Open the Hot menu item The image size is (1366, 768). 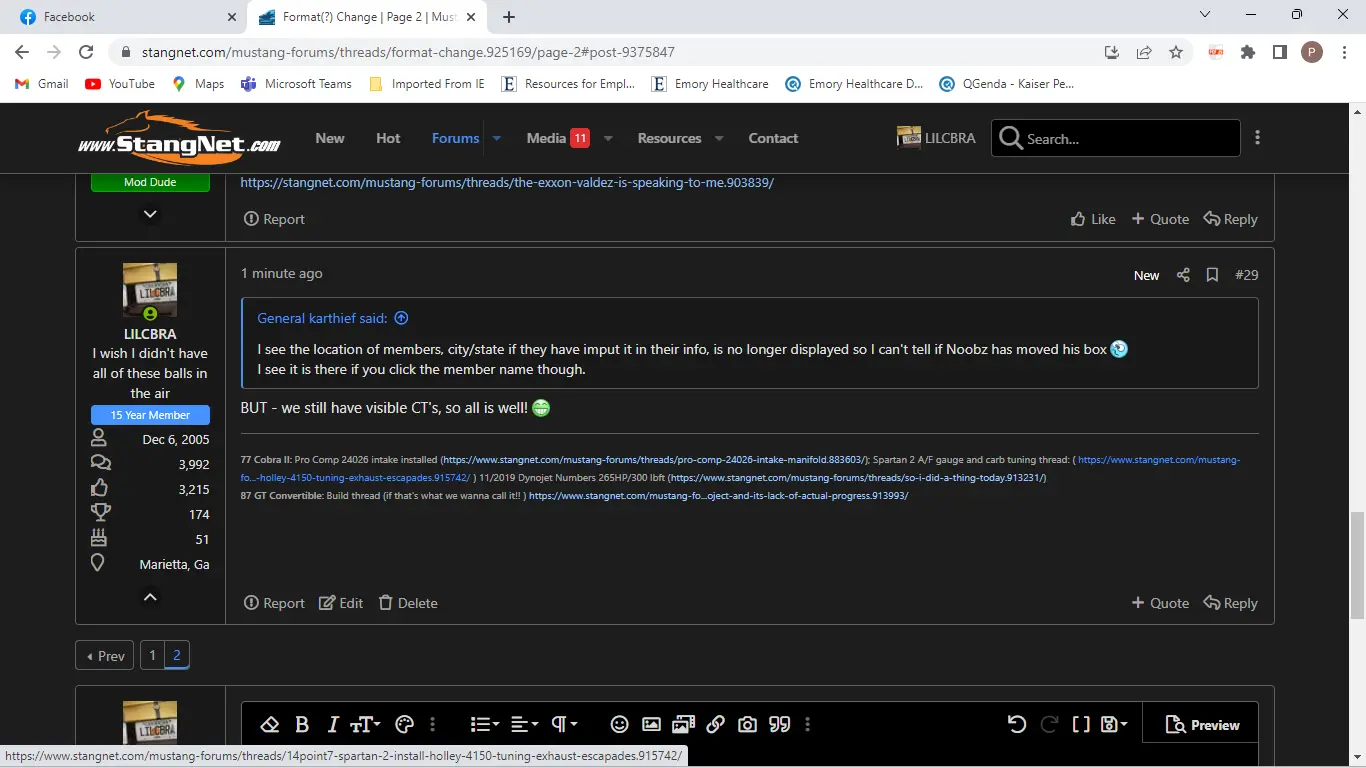click(388, 138)
